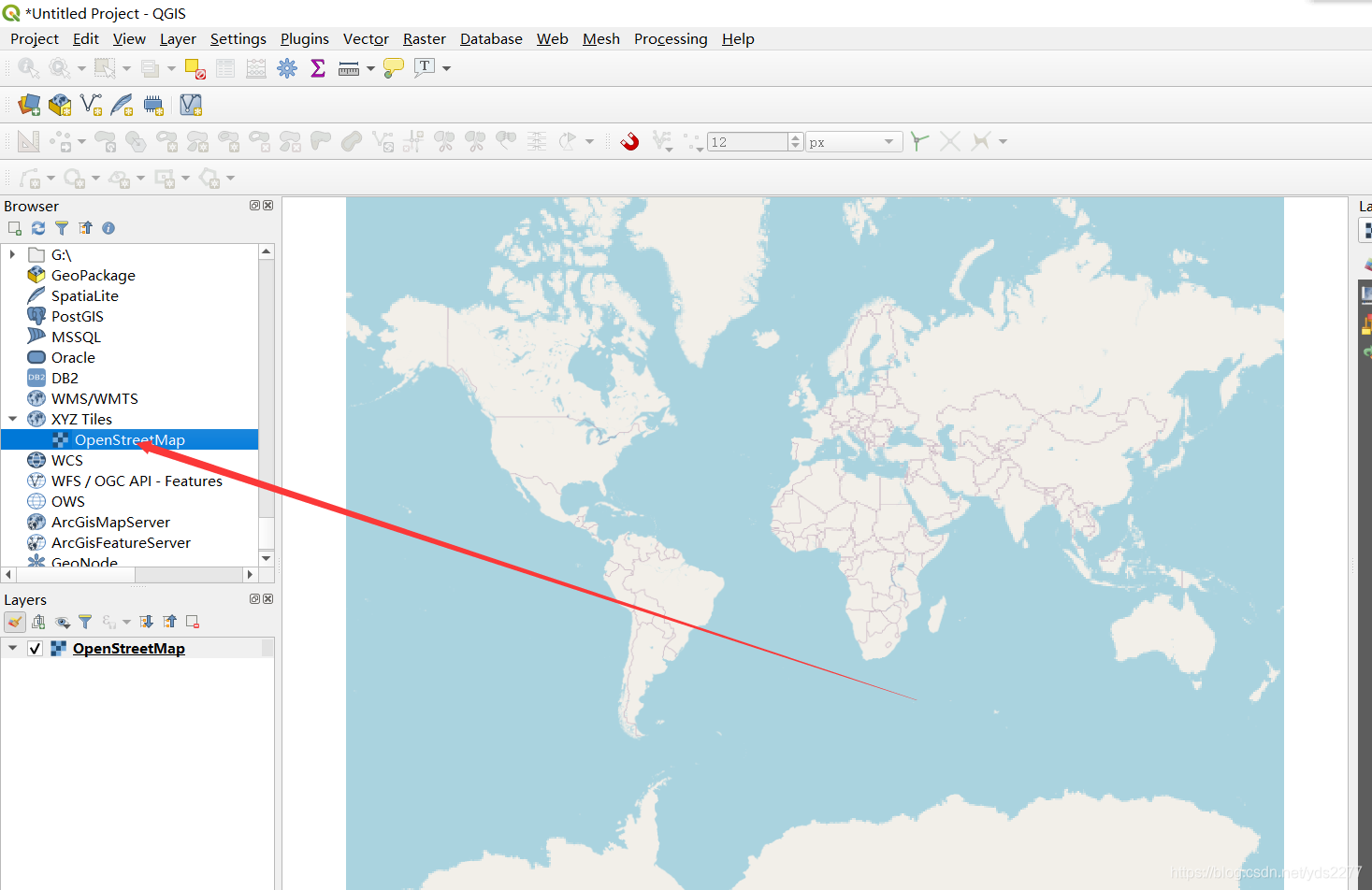The width and height of the screenshot is (1372, 890).
Task: Open the Field Calculator abacus icon
Action: (x=255, y=68)
